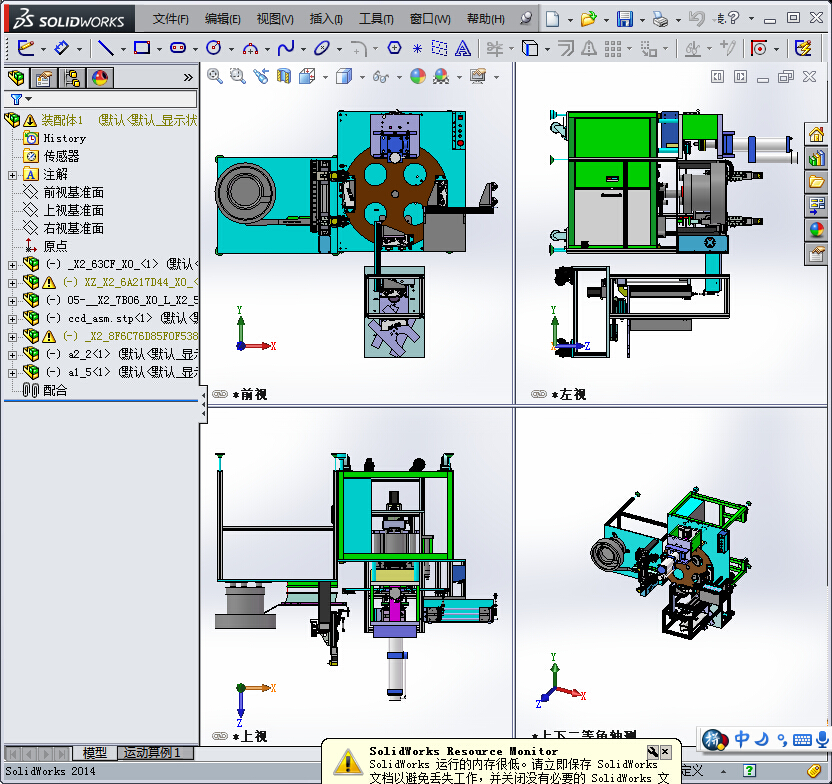The width and height of the screenshot is (832, 784).
Task: Click the Open file icon
Action: [x=588, y=19]
